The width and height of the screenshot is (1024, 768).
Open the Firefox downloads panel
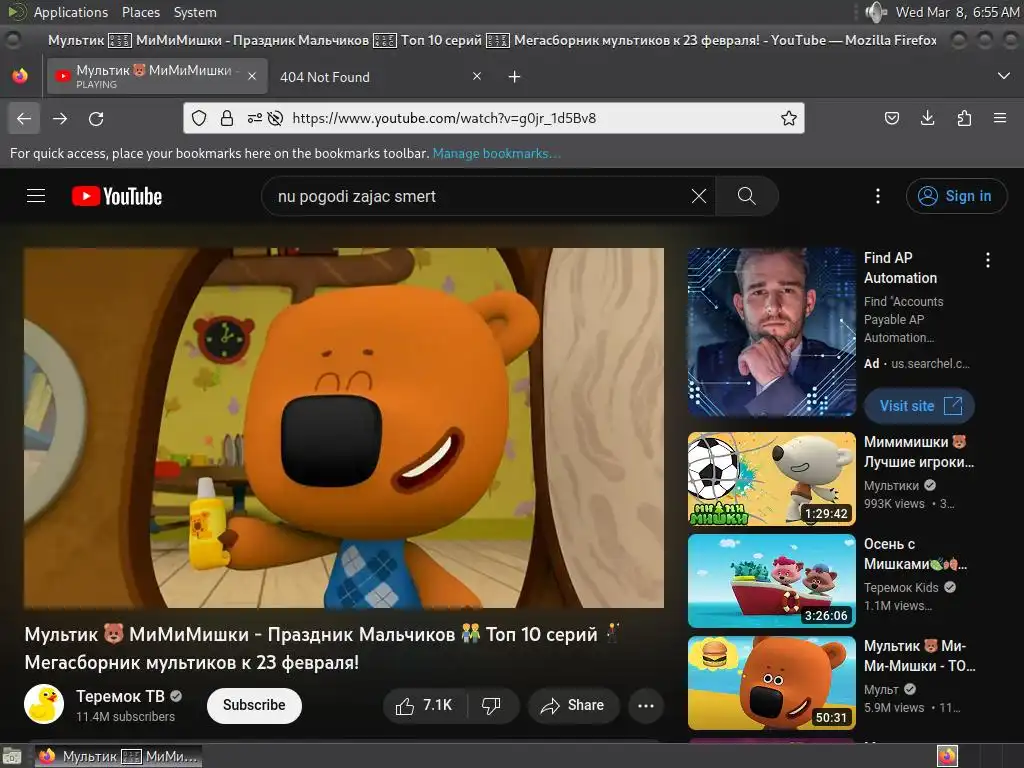(927, 118)
